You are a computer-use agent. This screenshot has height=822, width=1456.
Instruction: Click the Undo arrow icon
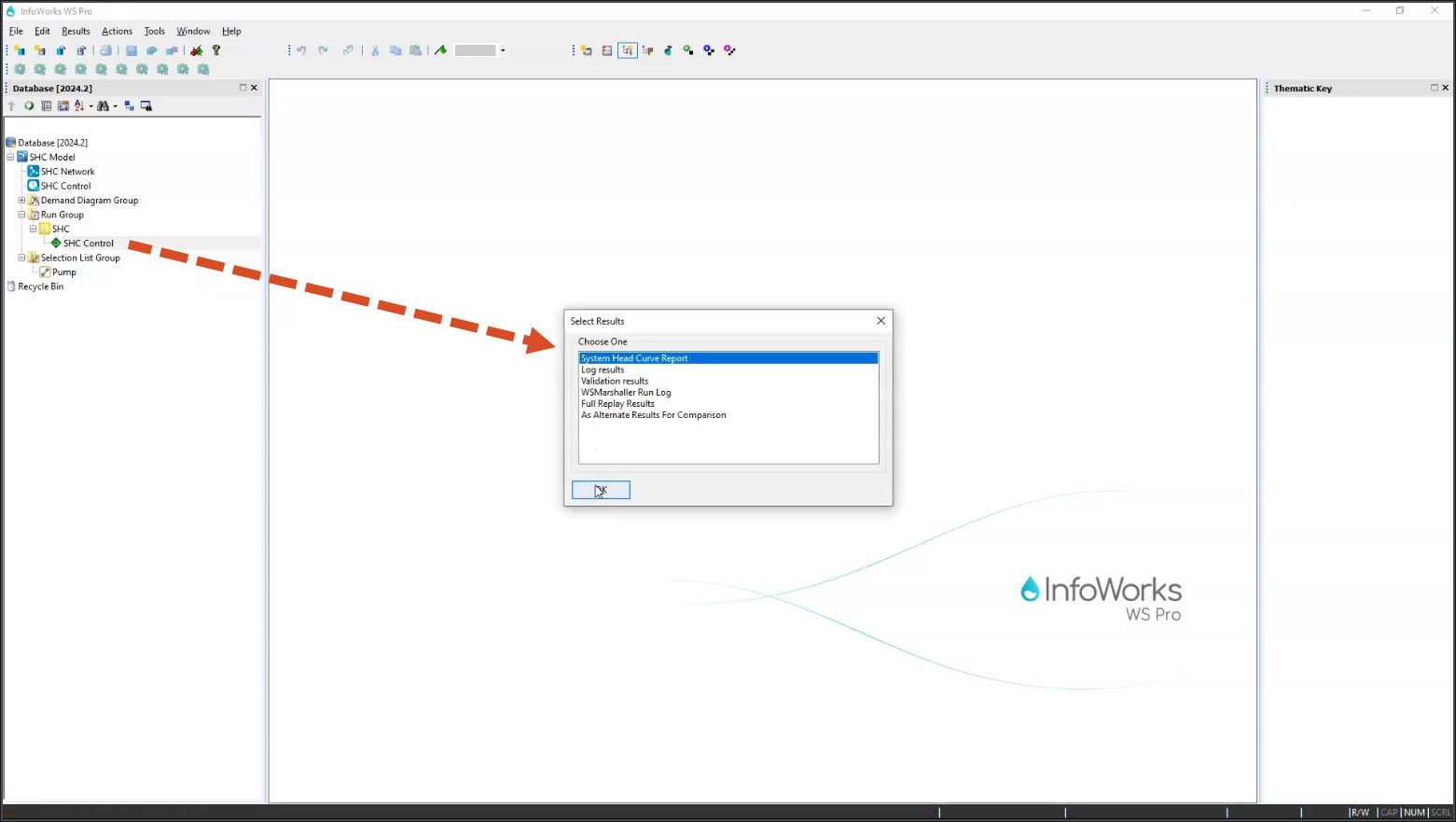pos(301,50)
